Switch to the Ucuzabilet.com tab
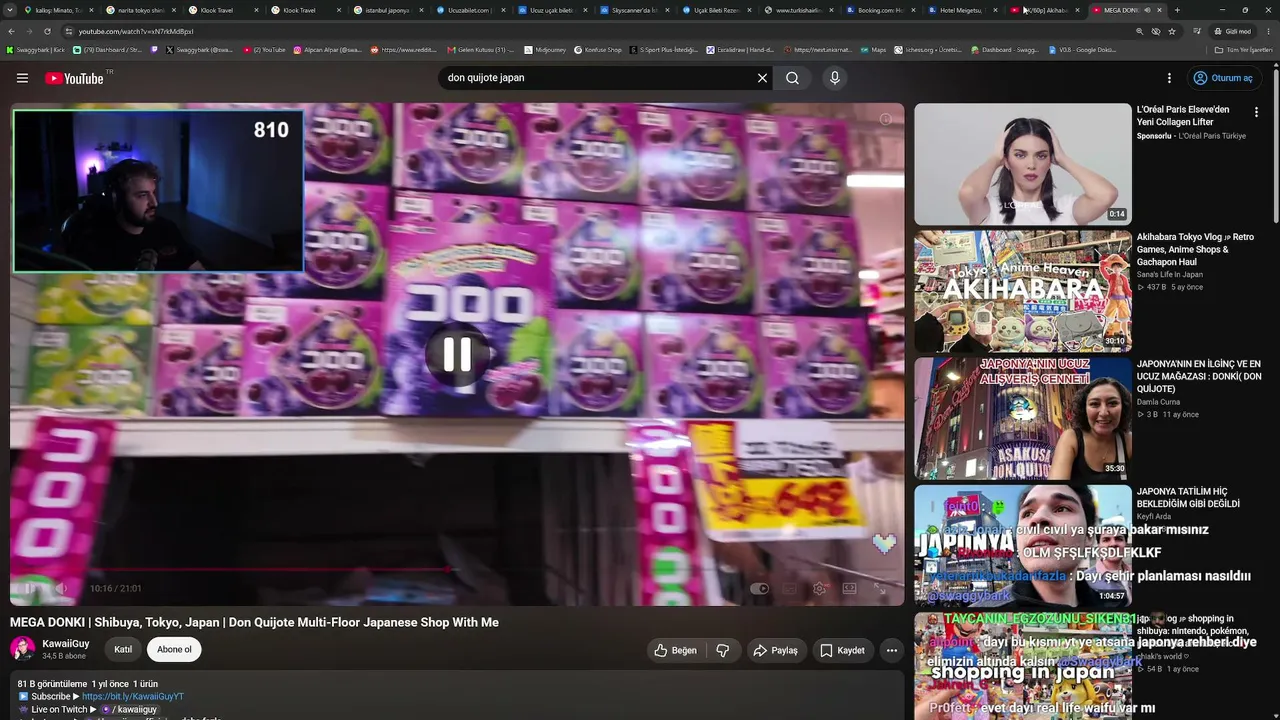The image size is (1280, 720). [x=470, y=10]
